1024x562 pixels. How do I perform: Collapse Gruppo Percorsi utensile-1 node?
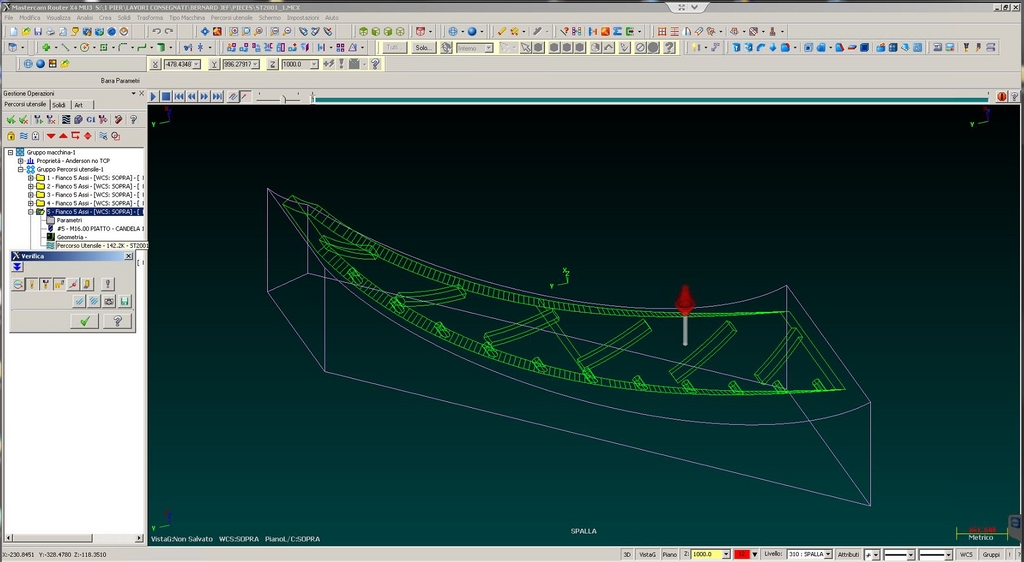pos(20,169)
